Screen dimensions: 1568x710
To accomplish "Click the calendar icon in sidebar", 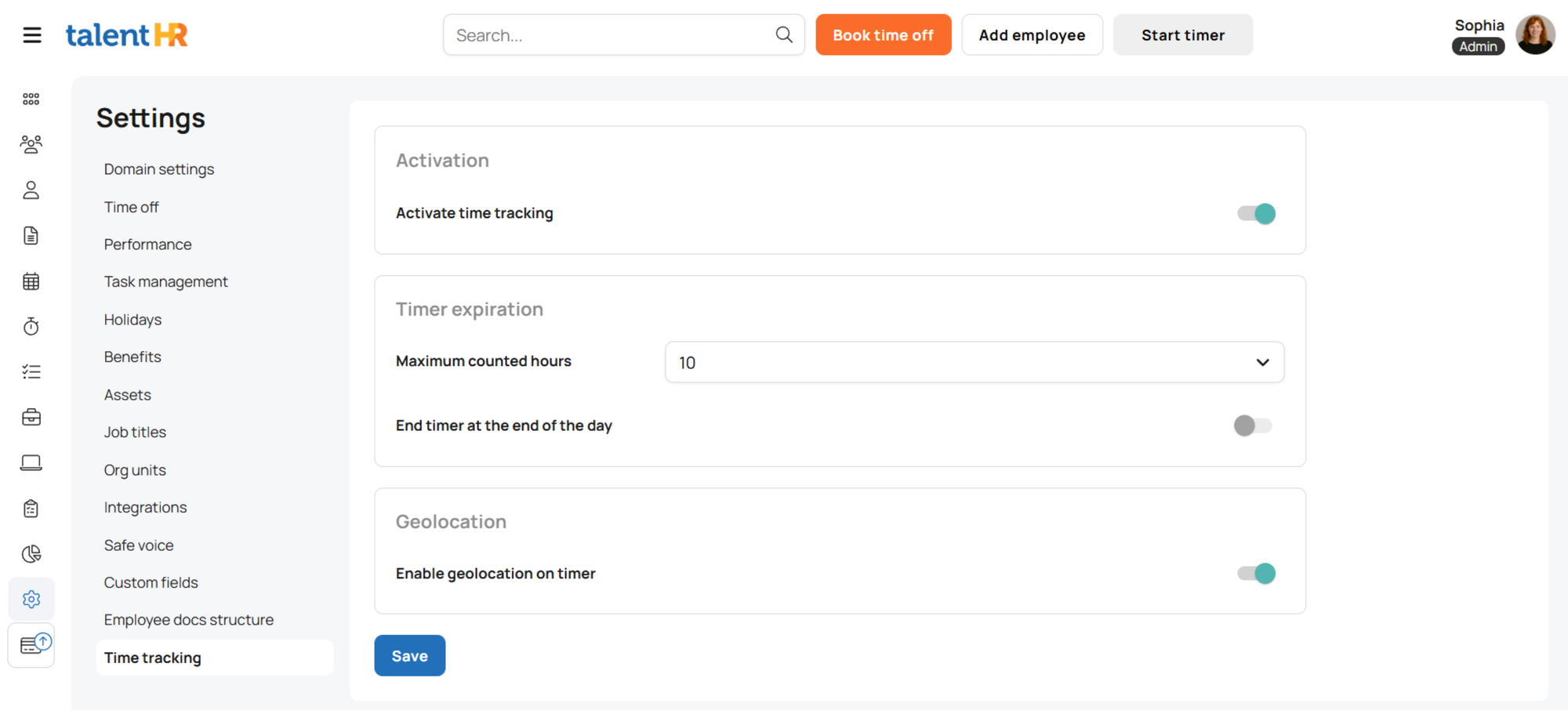I will click(x=31, y=281).
